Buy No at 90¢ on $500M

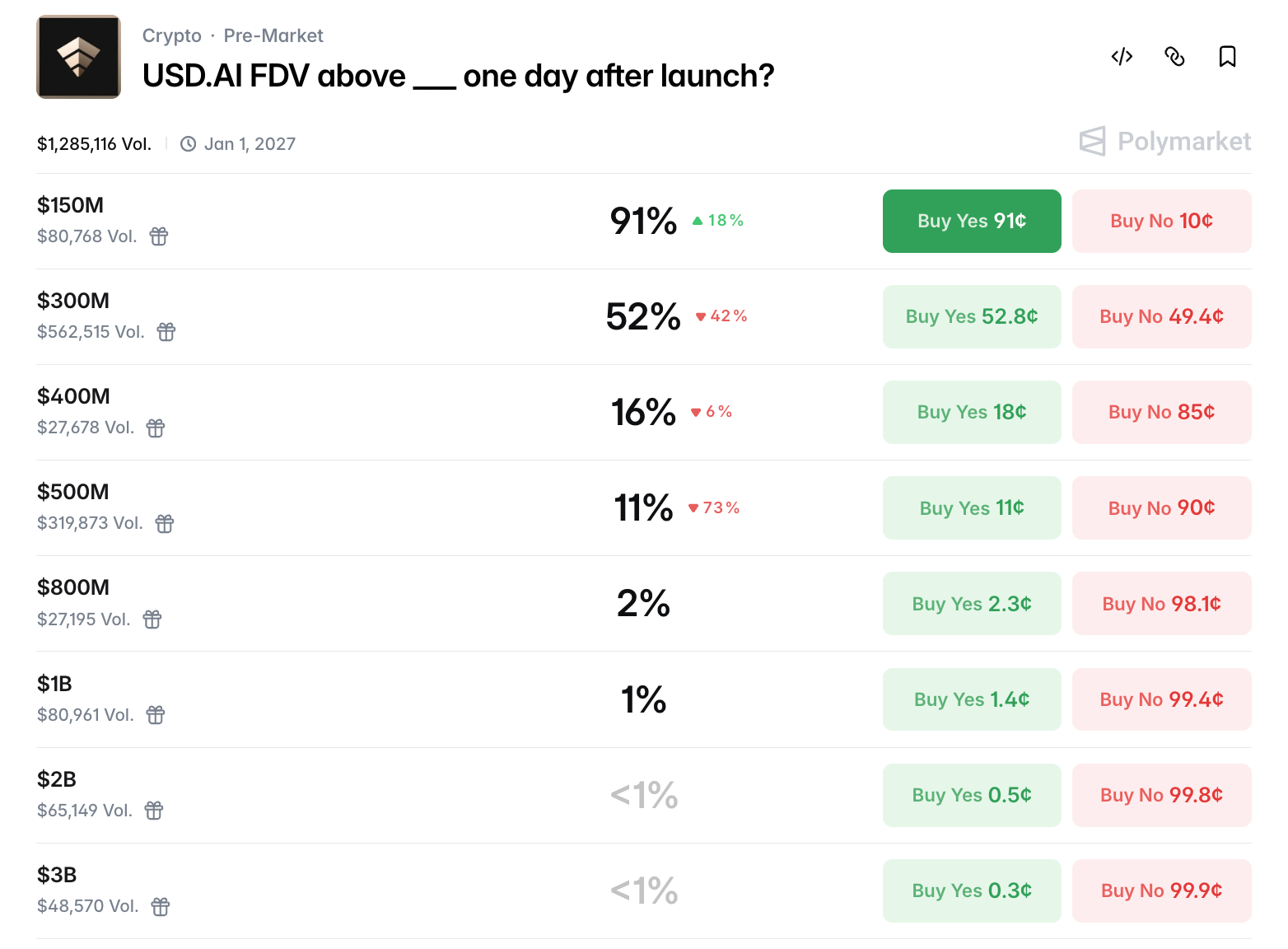click(x=1161, y=507)
